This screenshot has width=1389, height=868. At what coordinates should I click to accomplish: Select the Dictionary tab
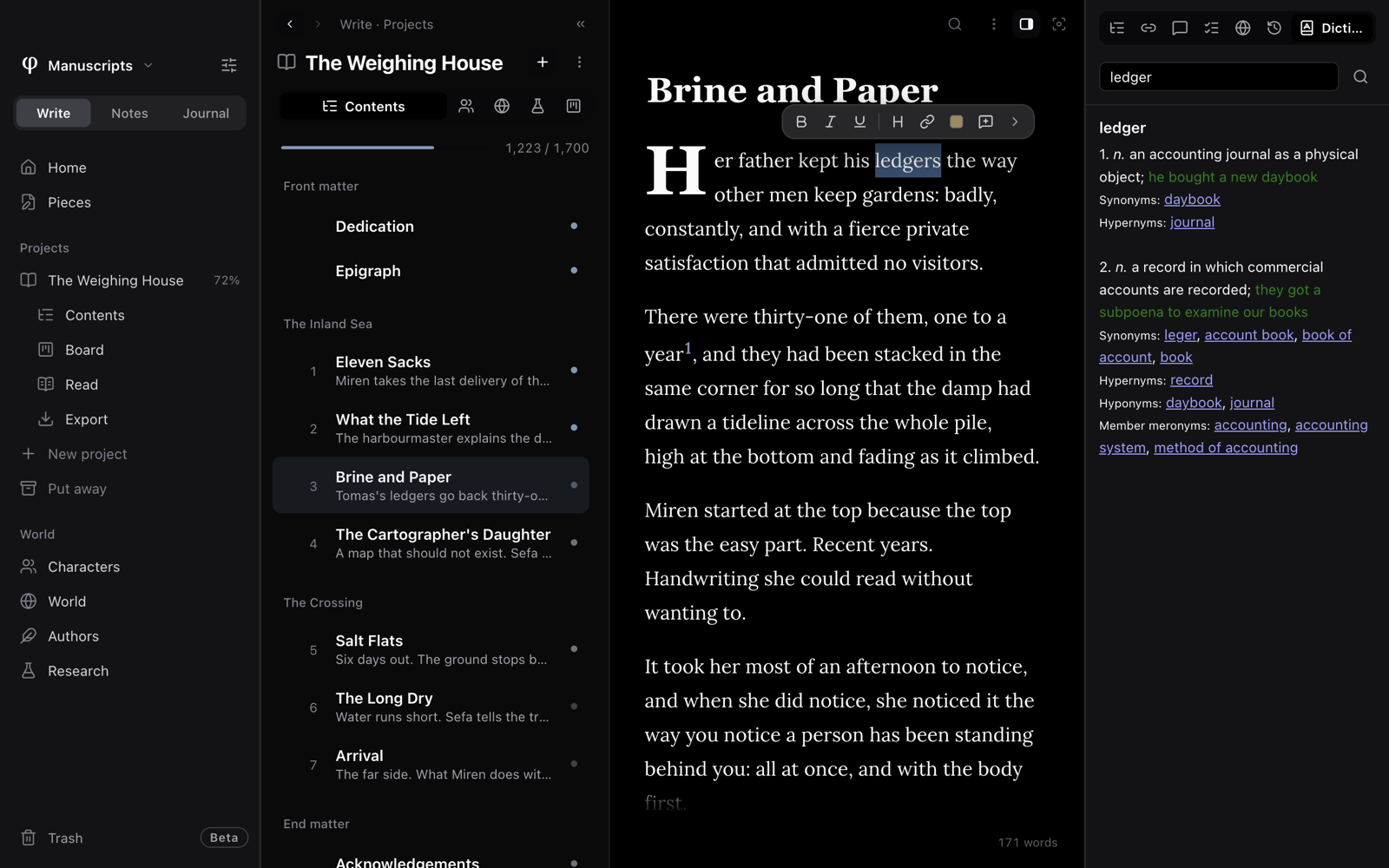click(x=1332, y=29)
